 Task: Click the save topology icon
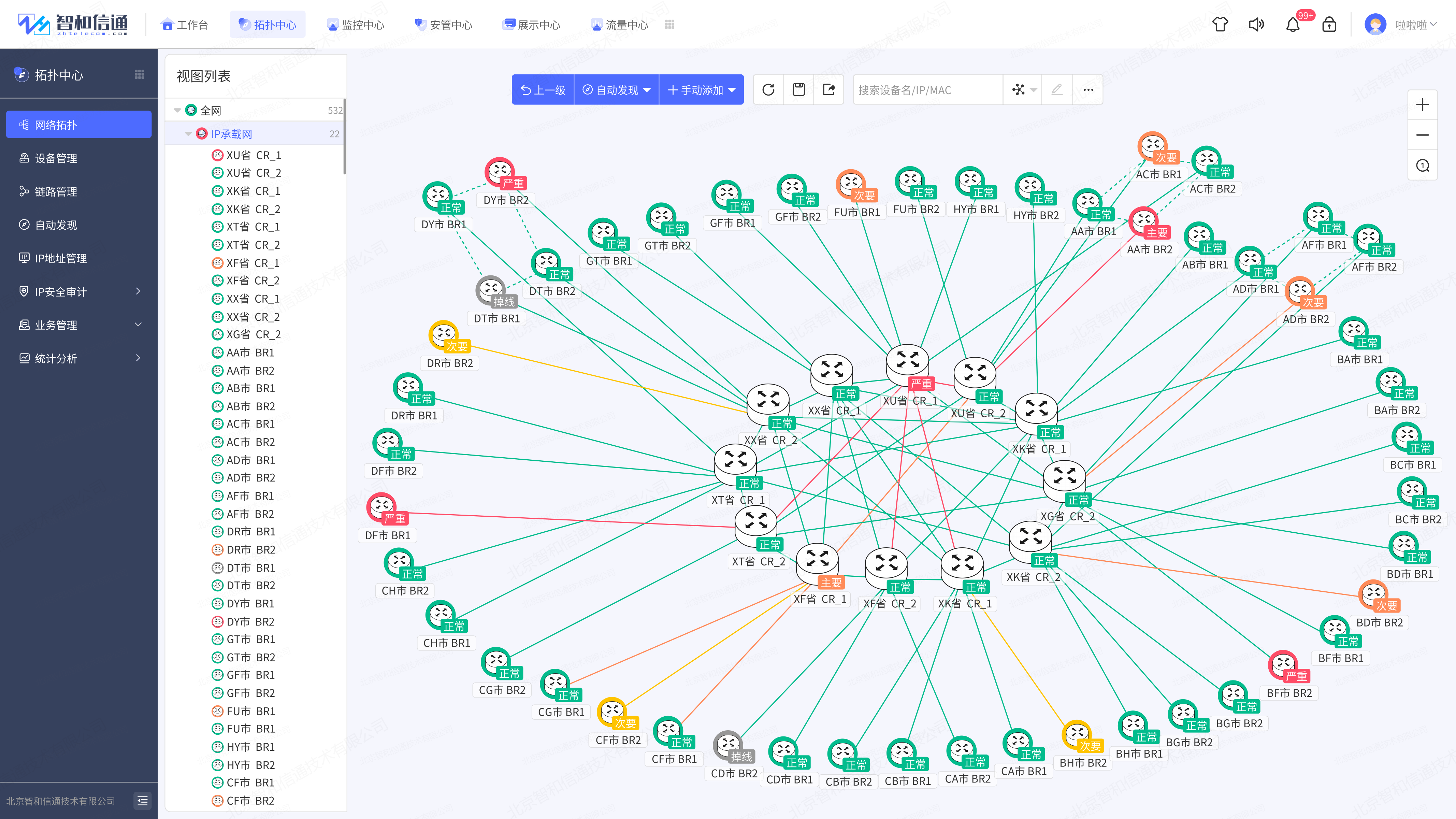799,90
